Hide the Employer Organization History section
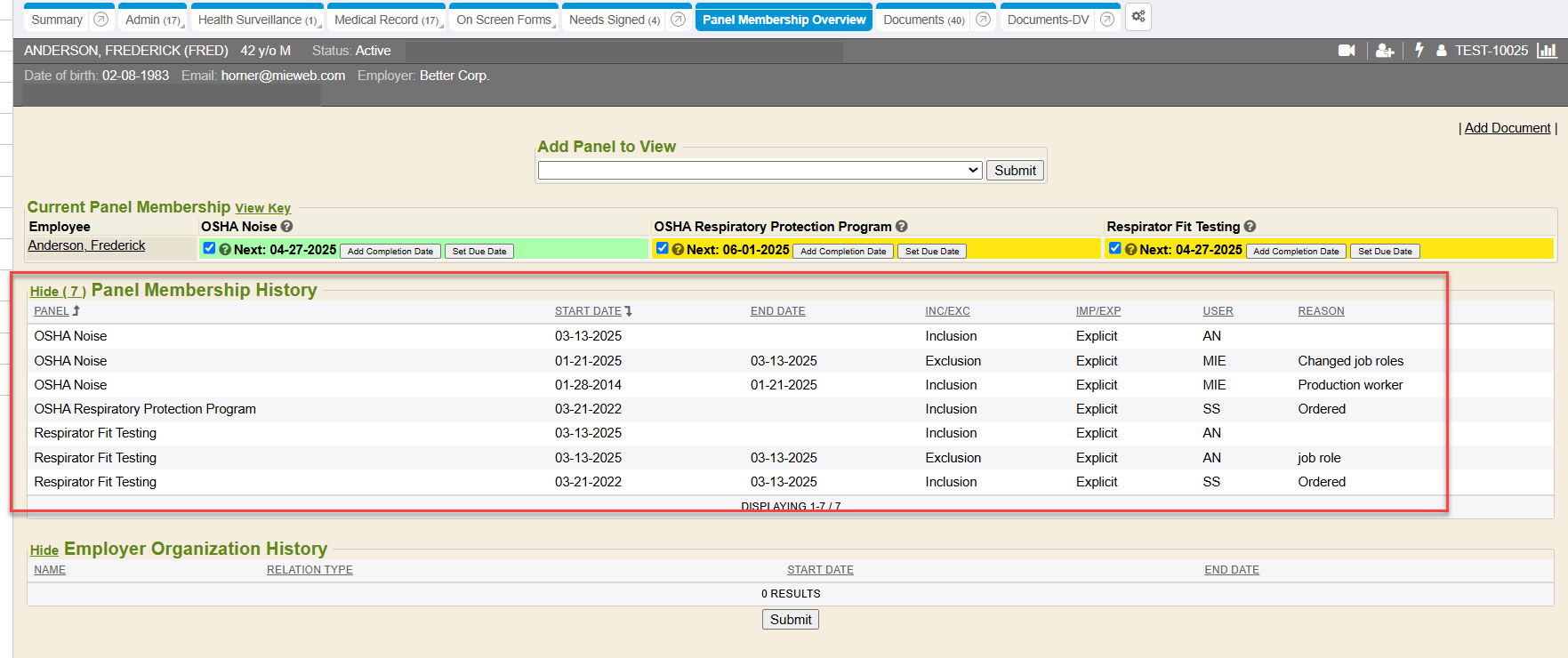1568x658 pixels. [44, 550]
